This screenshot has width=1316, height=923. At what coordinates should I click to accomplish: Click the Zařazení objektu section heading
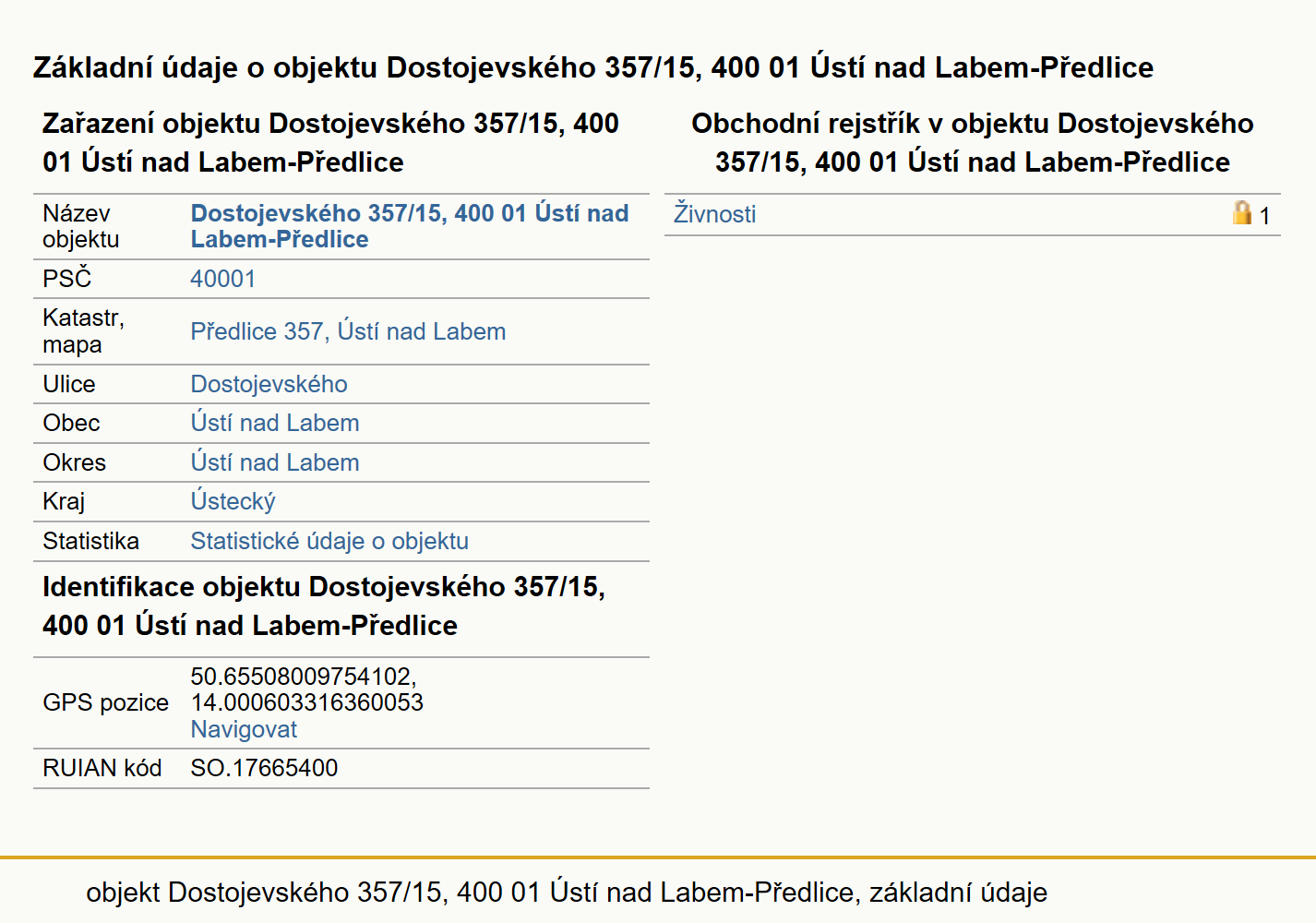click(330, 142)
